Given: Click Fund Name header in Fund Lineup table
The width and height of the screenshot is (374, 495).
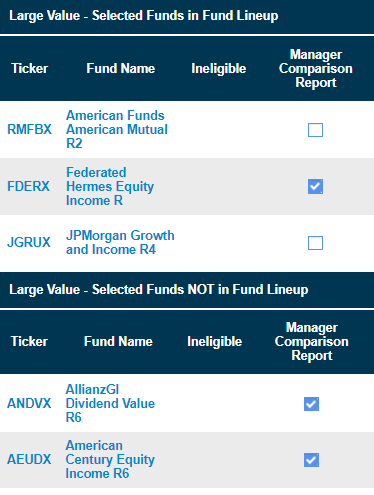Looking at the screenshot, I should (x=121, y=68).
